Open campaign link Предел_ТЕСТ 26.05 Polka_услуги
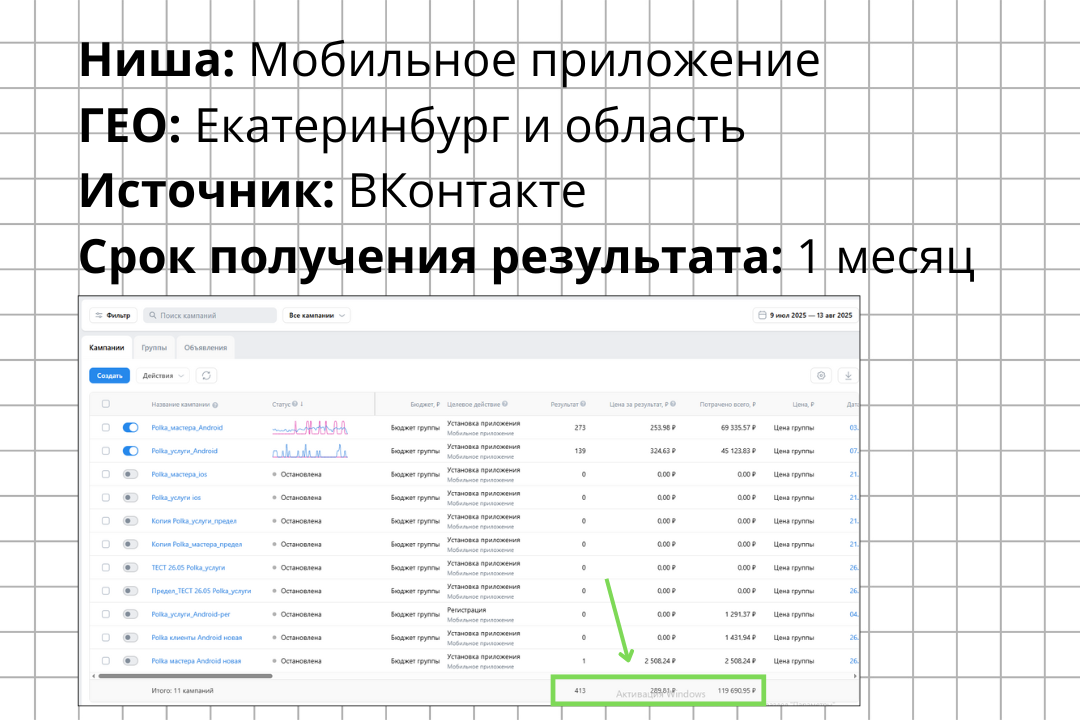Image resolution: width=1080 pixels, height=720 pixels. (201, 591)
